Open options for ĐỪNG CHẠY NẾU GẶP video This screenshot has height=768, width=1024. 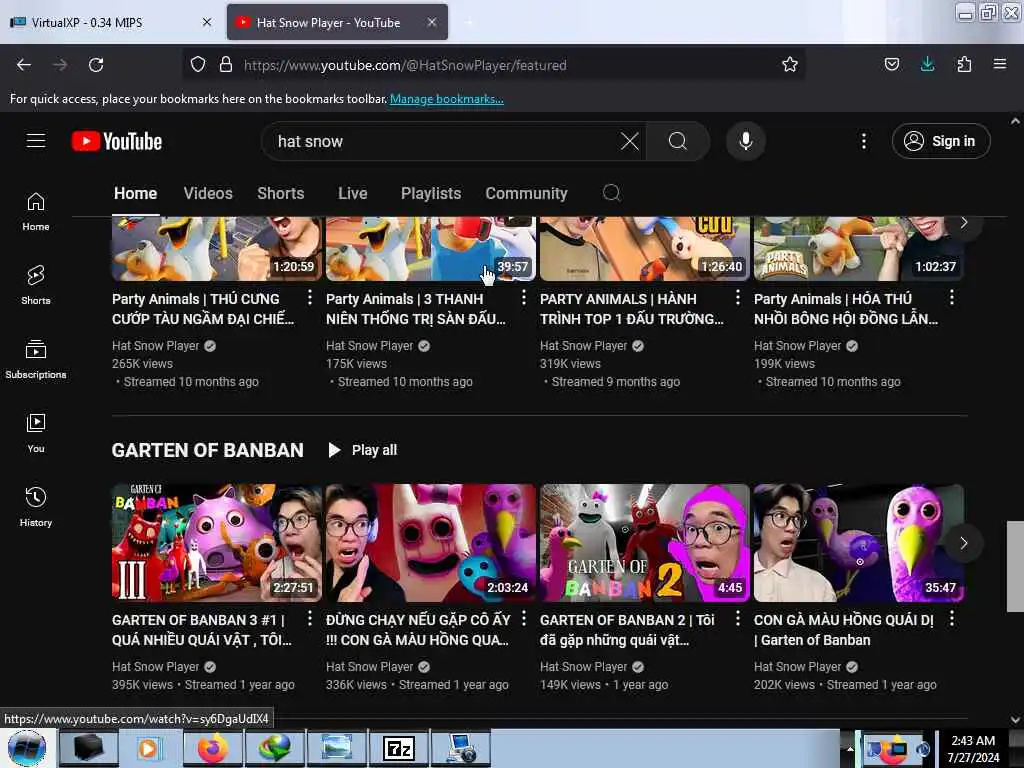click(x=524, y=618)
